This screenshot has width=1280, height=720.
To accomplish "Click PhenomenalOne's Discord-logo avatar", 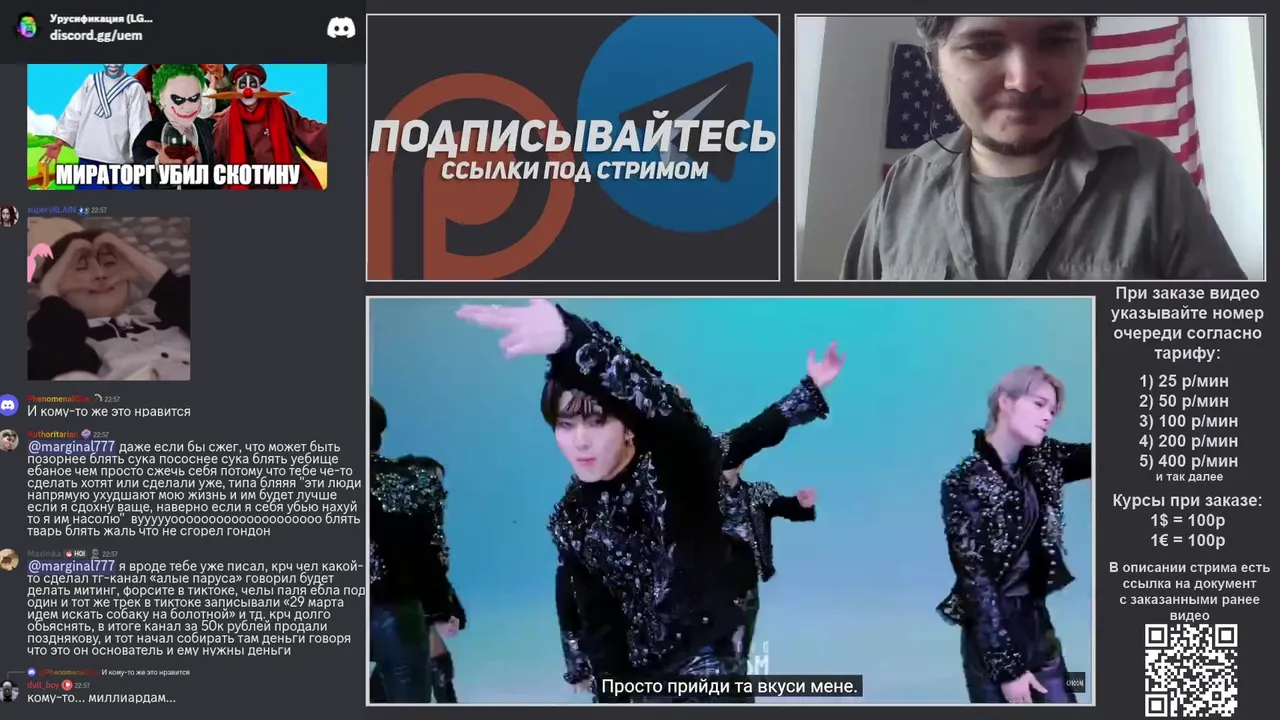I will [9, 405].
